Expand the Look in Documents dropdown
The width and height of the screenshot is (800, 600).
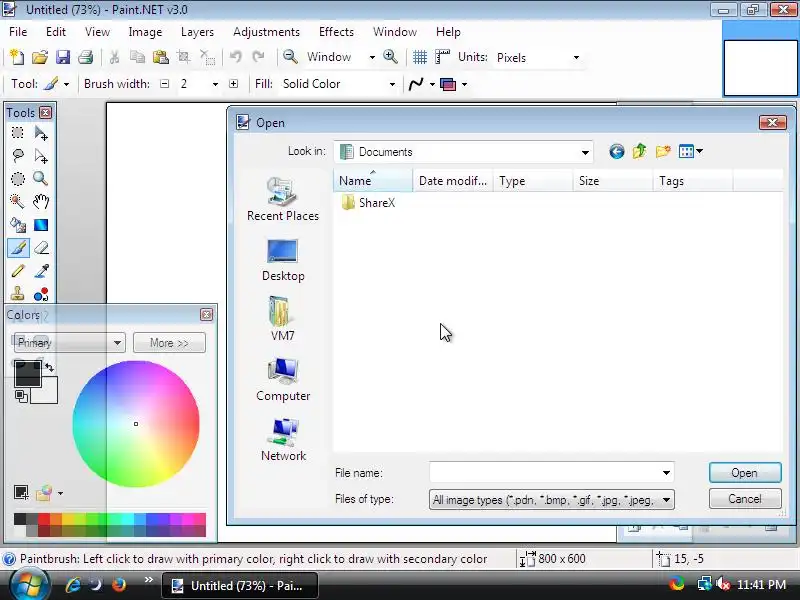tap(585, 152)
